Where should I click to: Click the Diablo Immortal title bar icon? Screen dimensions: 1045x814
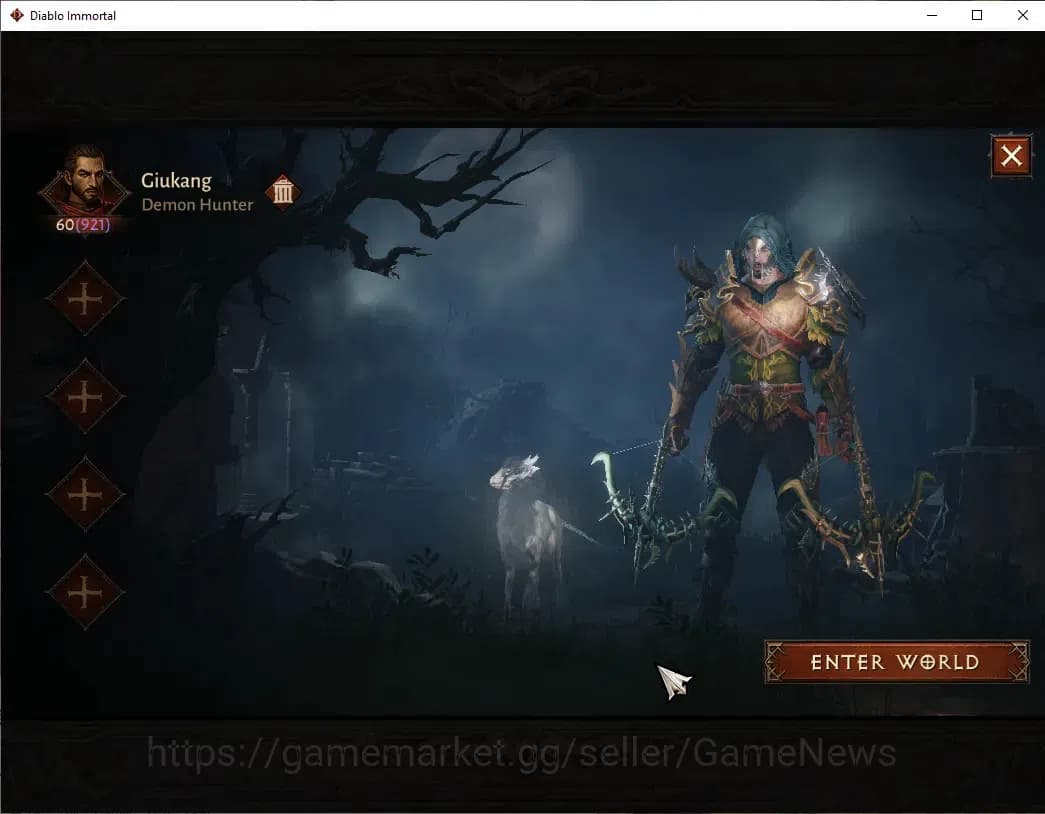coord(17,15)
